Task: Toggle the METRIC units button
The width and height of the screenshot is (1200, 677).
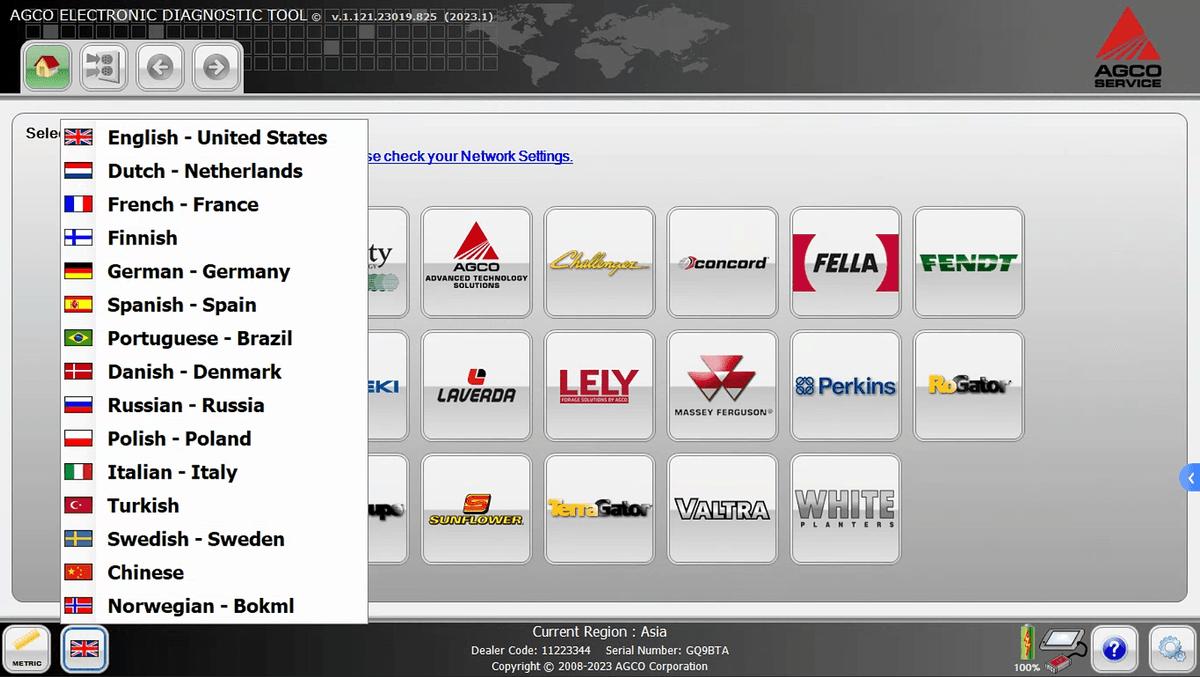Action: pyautogui.click(x=27, y=650)
